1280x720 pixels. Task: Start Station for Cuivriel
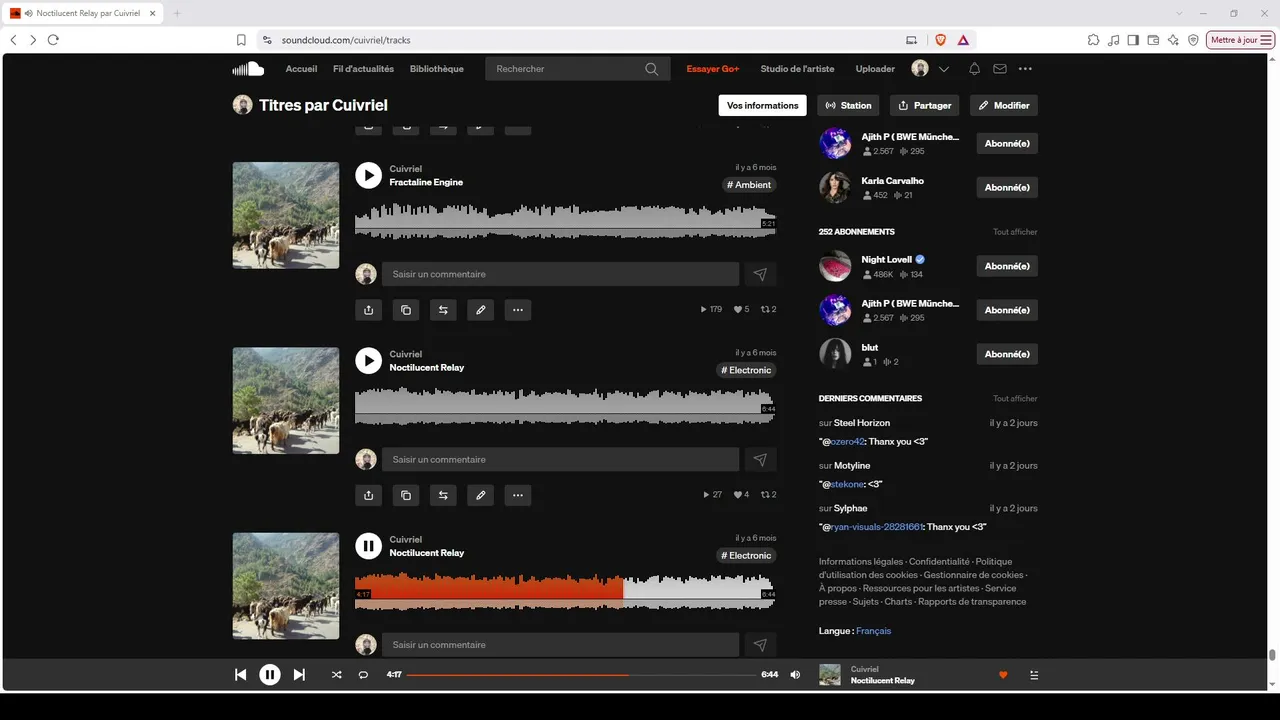tap(849, 105)
